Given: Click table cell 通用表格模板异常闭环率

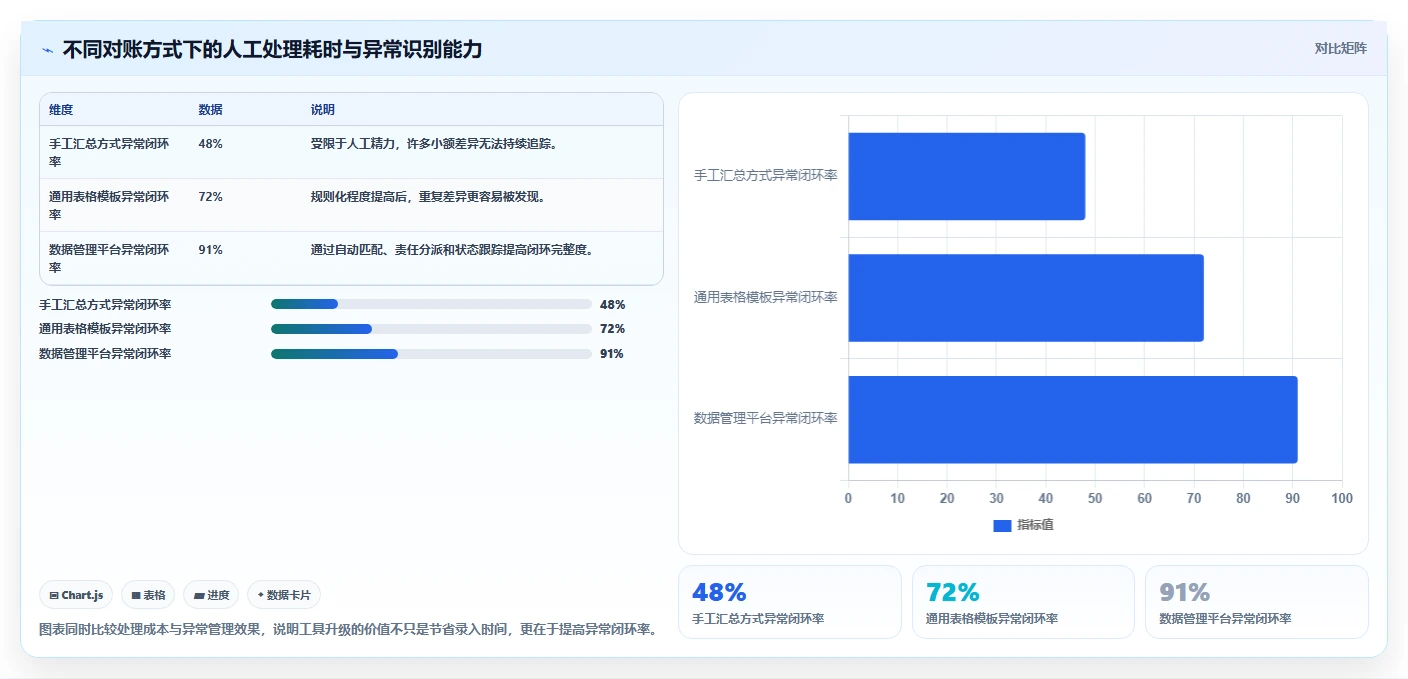Looking at the screenshot, I should click(x=109, y=205).
